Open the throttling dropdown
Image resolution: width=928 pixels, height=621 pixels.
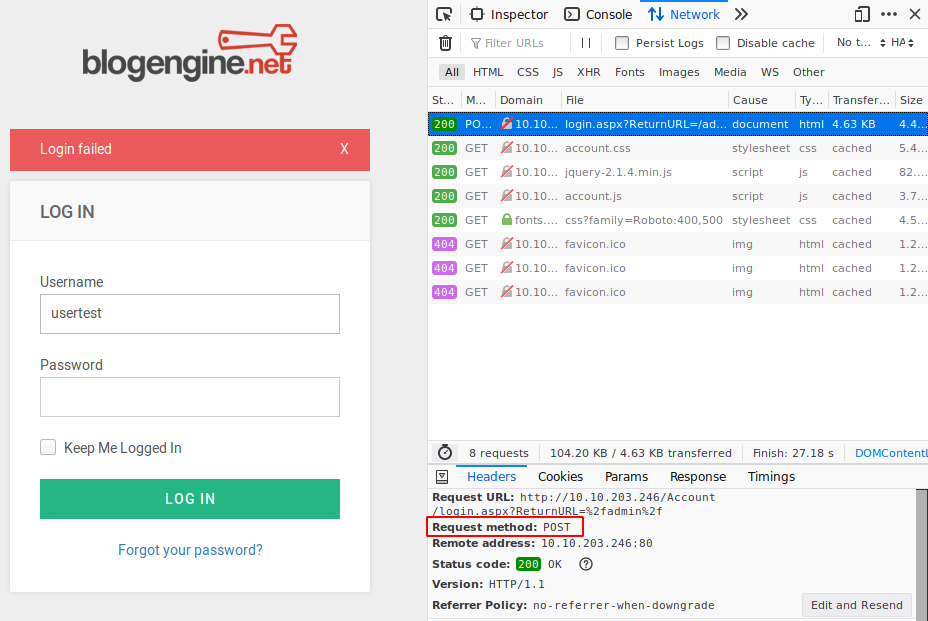[861, 43]
